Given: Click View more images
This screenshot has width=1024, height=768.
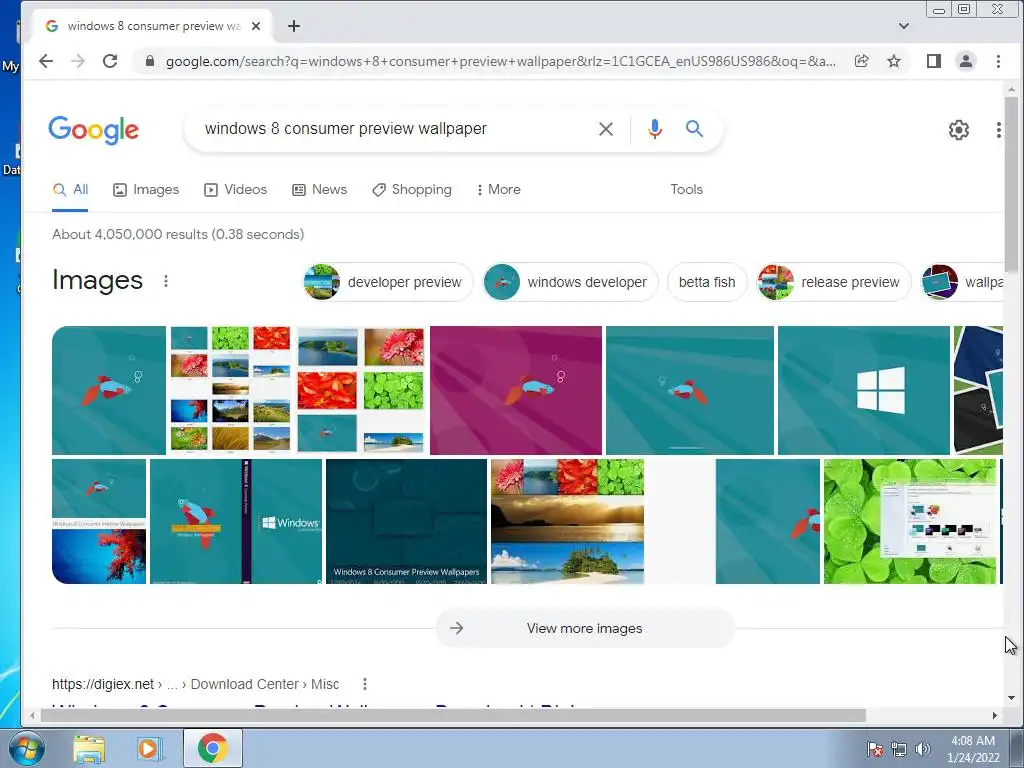Looking at the screenshot, I should coord(584,628).
